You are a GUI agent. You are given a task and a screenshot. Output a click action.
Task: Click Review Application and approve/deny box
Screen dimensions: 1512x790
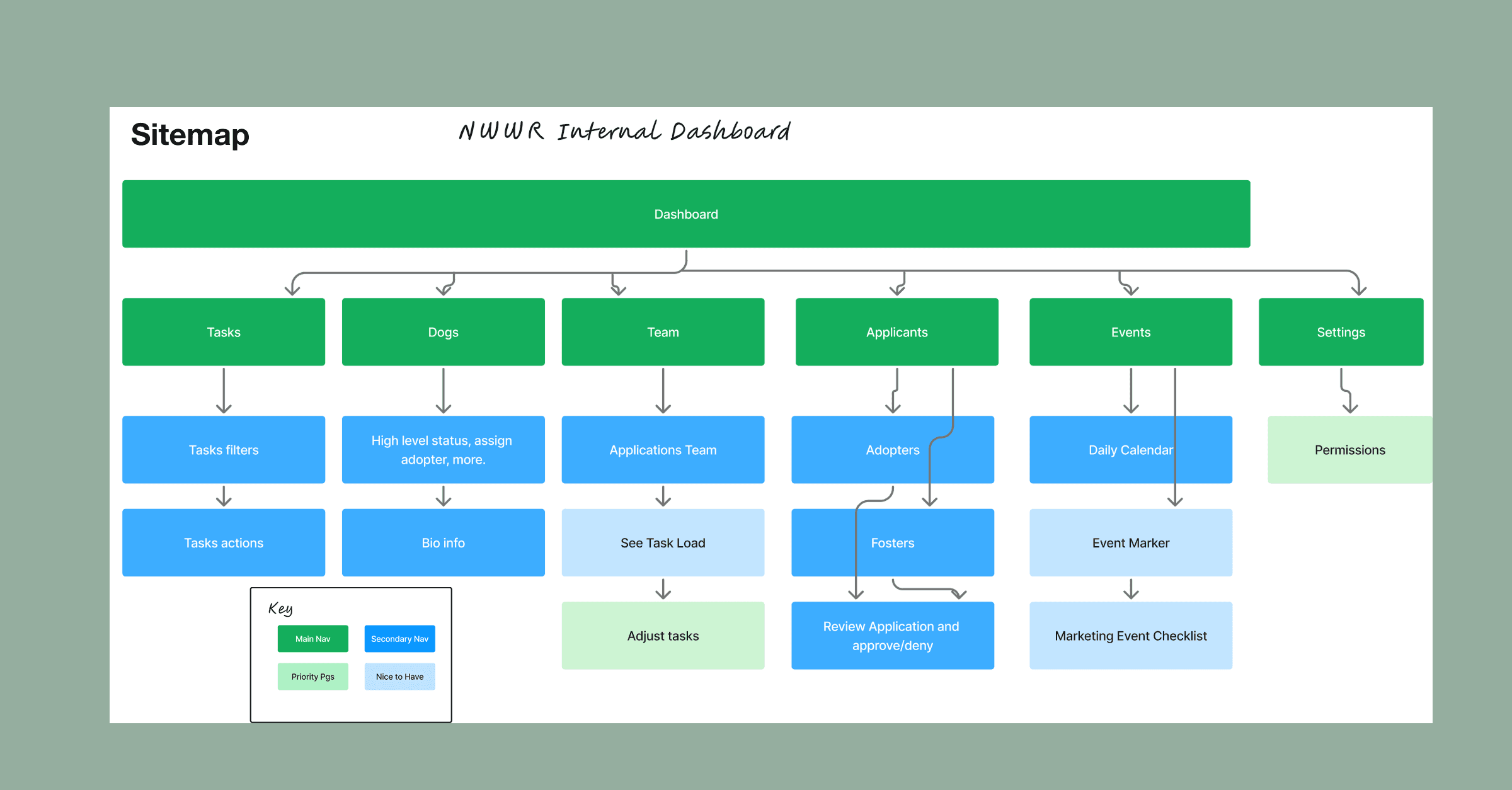tap(893, 636)
